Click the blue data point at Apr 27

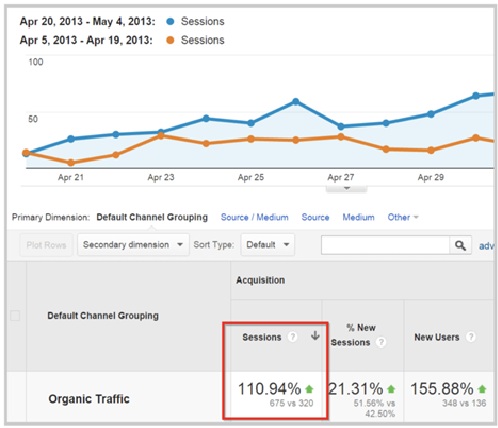point(341,126)
